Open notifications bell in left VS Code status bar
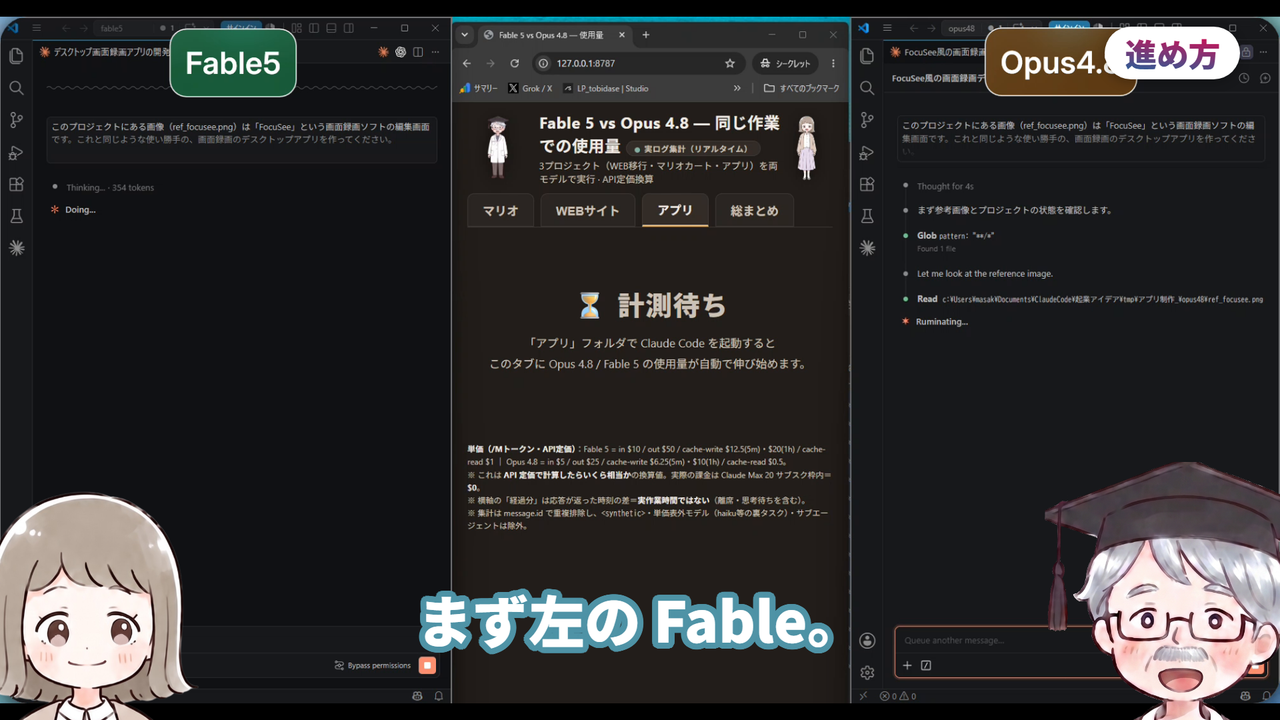 point(438,695)
